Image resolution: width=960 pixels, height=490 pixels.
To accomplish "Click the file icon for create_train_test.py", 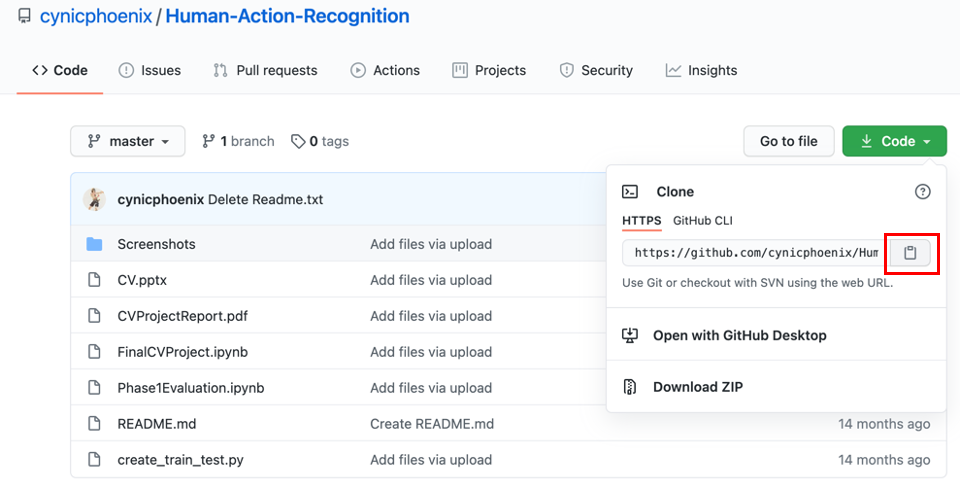I will [94, 460].
